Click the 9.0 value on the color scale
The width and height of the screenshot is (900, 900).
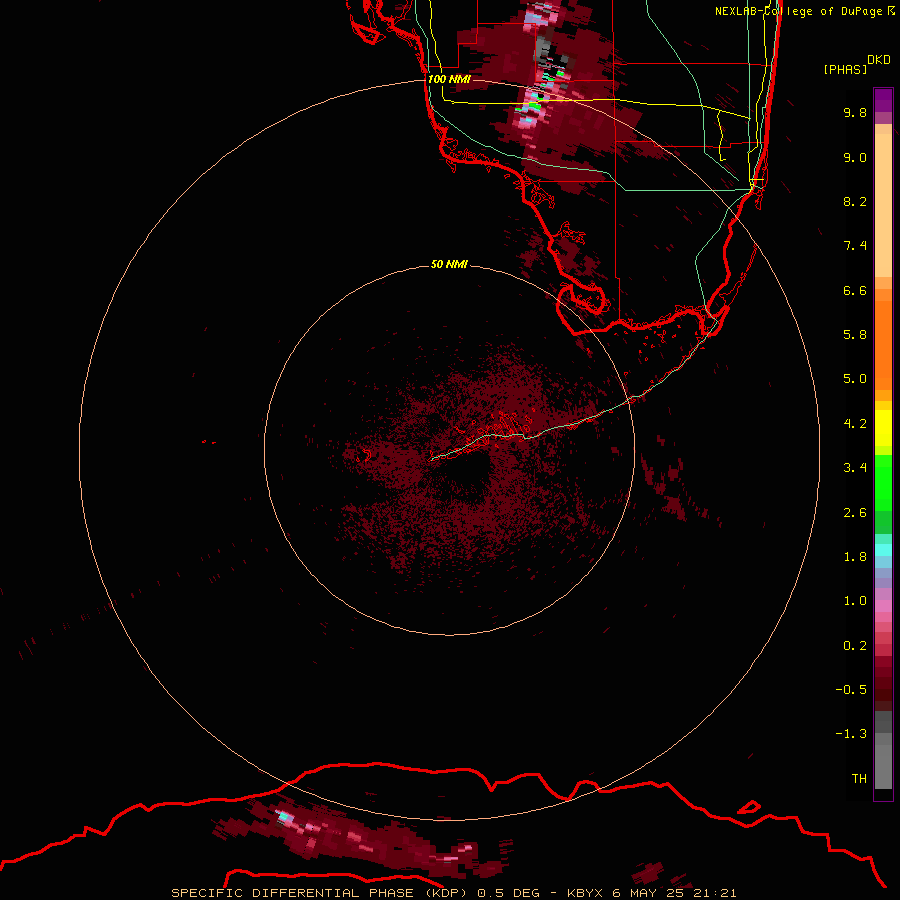click(x=855, y=157)
